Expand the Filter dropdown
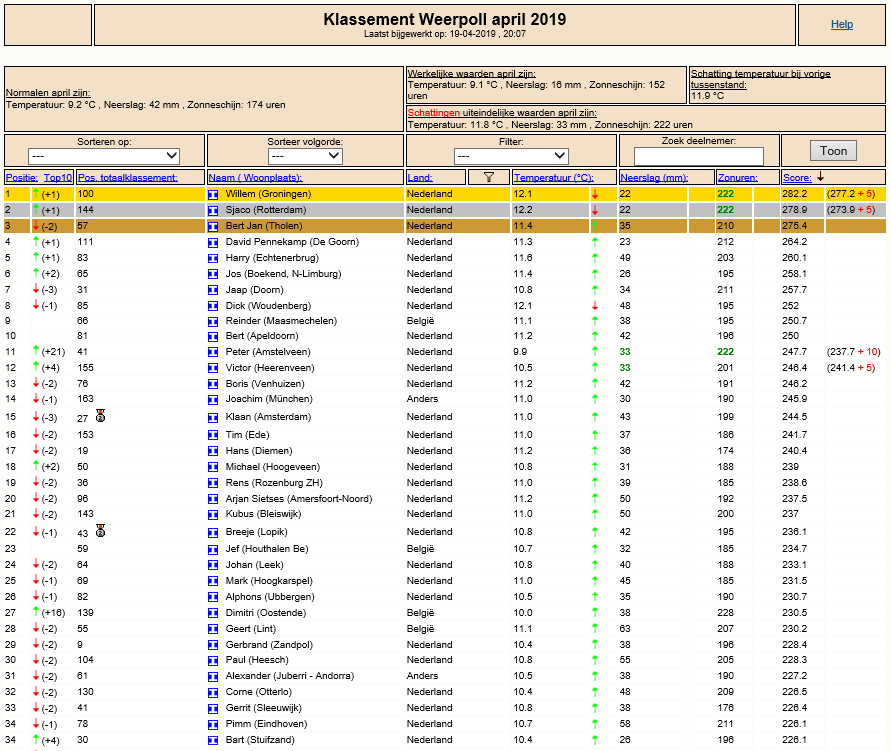The width and height of the screenshot is (891, 751). click(x=511, y=156)
